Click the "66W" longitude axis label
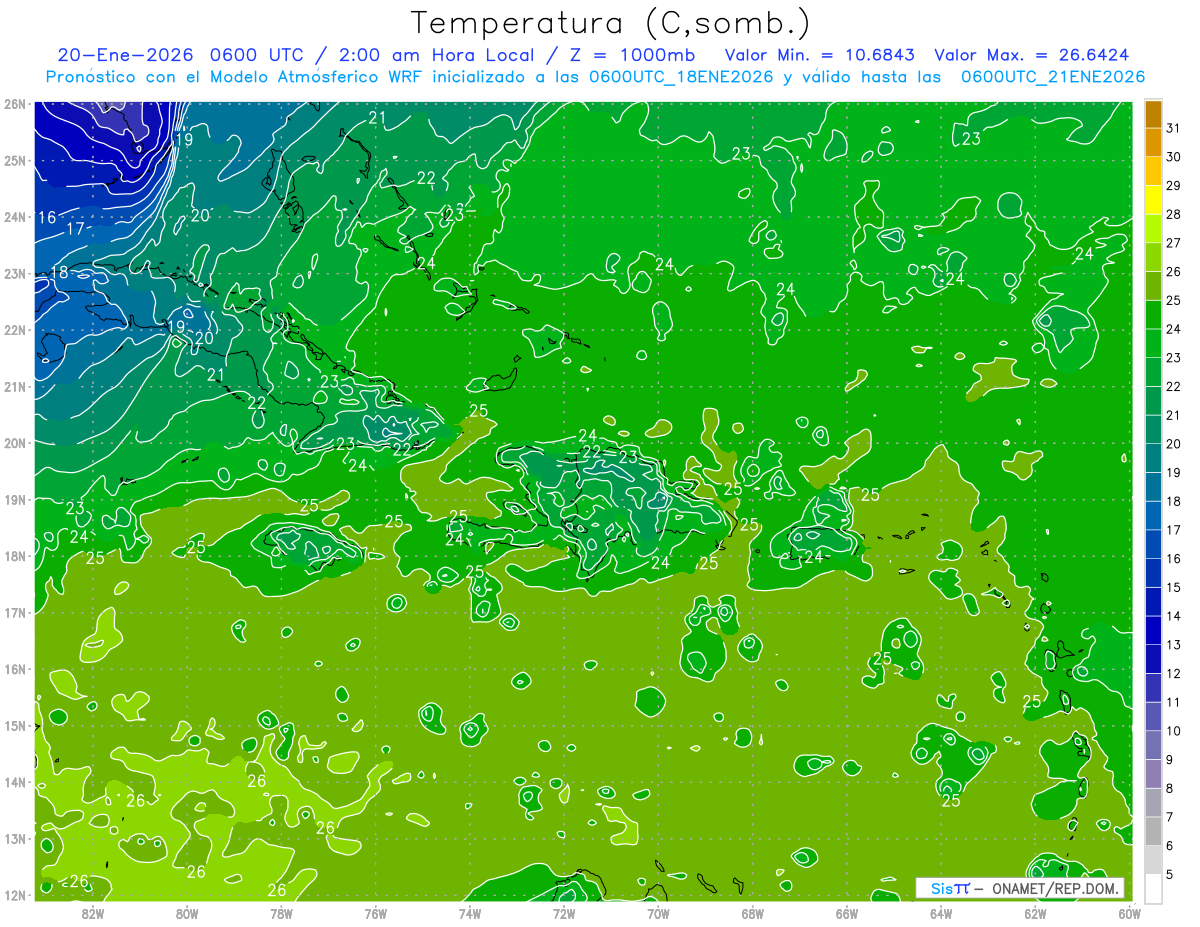The height and width of the screenshot is (927, 1200). (847, 914)
